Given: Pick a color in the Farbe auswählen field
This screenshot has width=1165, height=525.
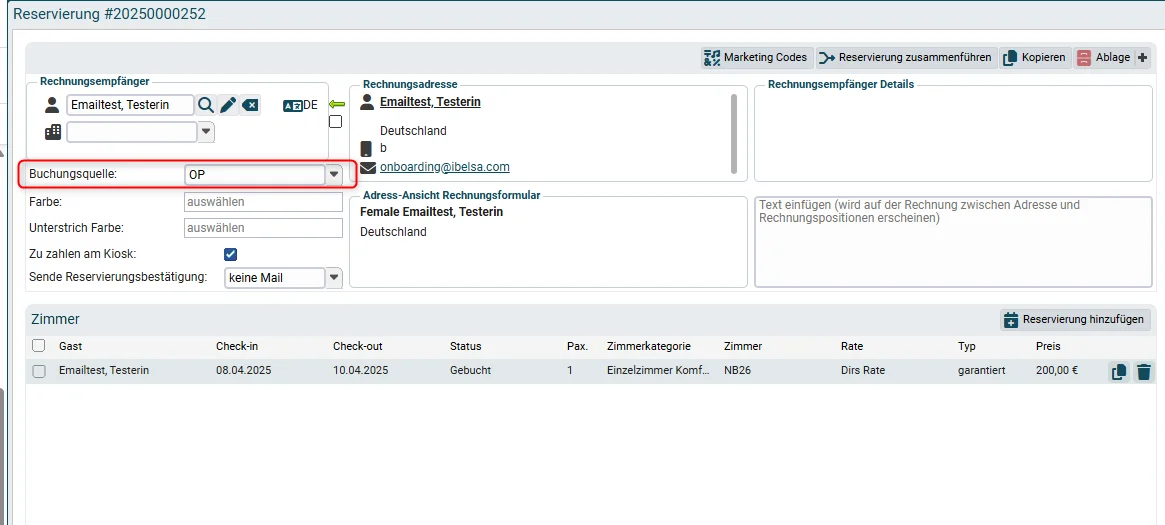Looking at the screenshot, I should (262, 201).
